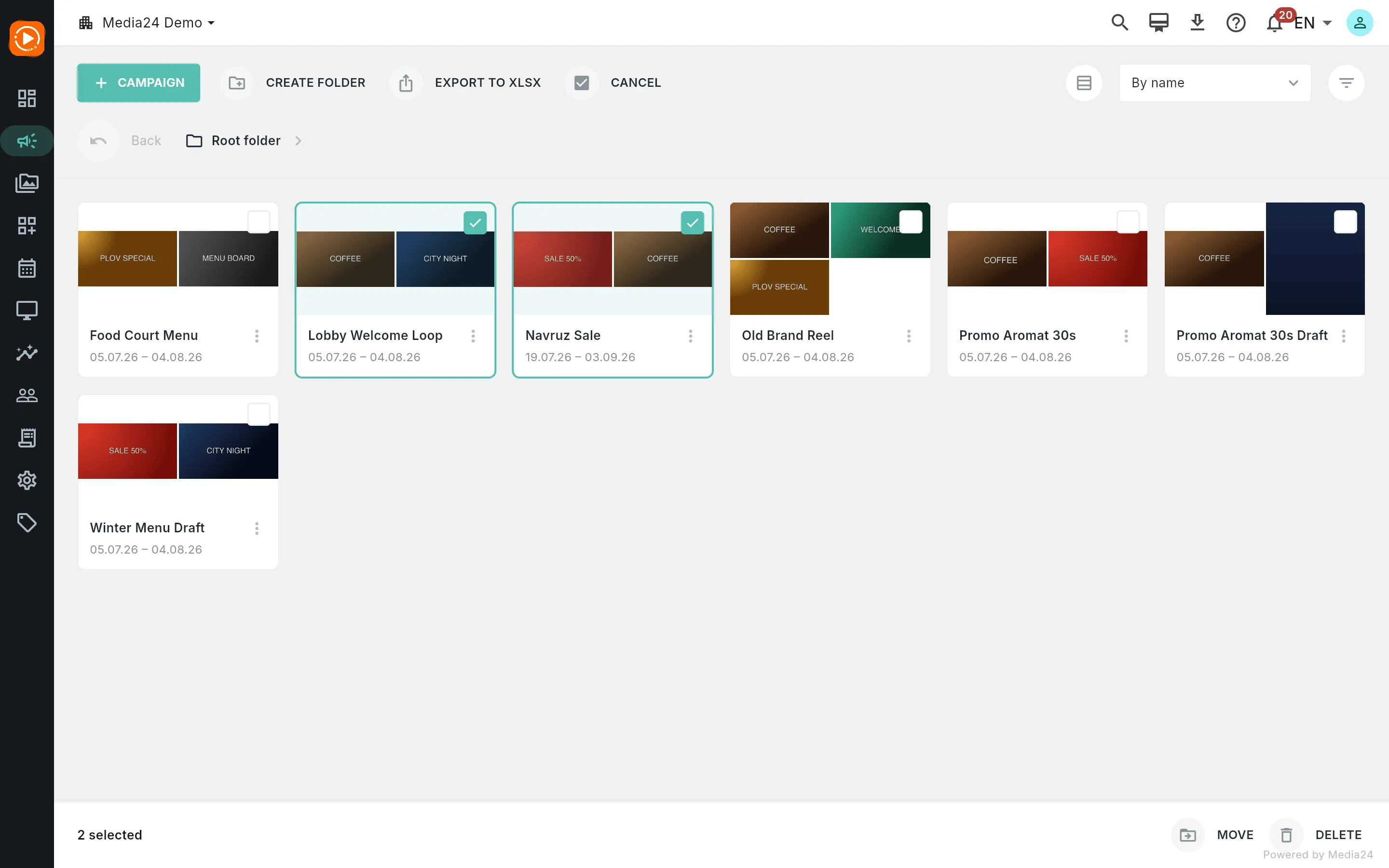Open the tags label sidebar icon
The image size is (1389, 868).
coord(27,522)
